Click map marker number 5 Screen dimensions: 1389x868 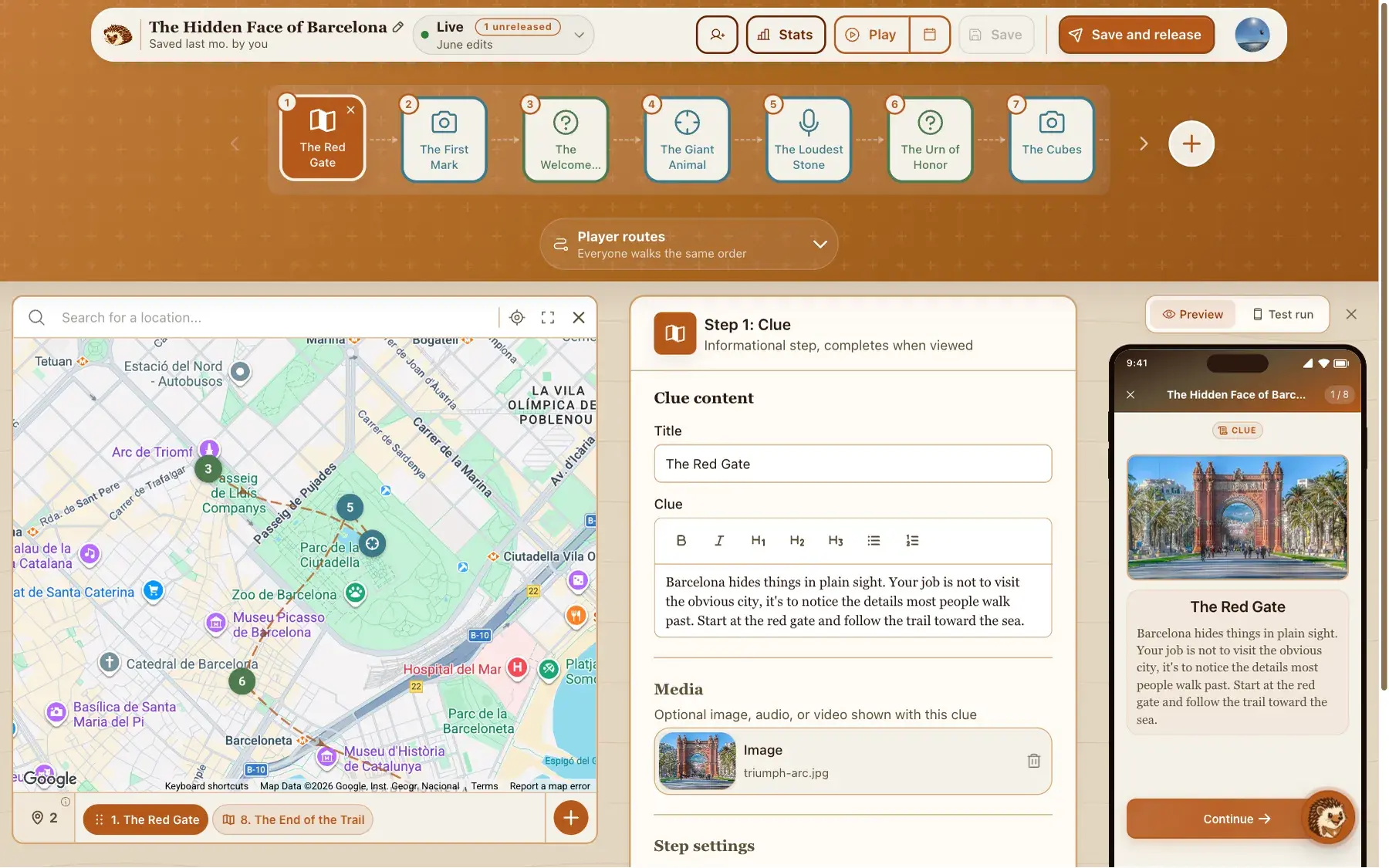click(x=350, y=507)
